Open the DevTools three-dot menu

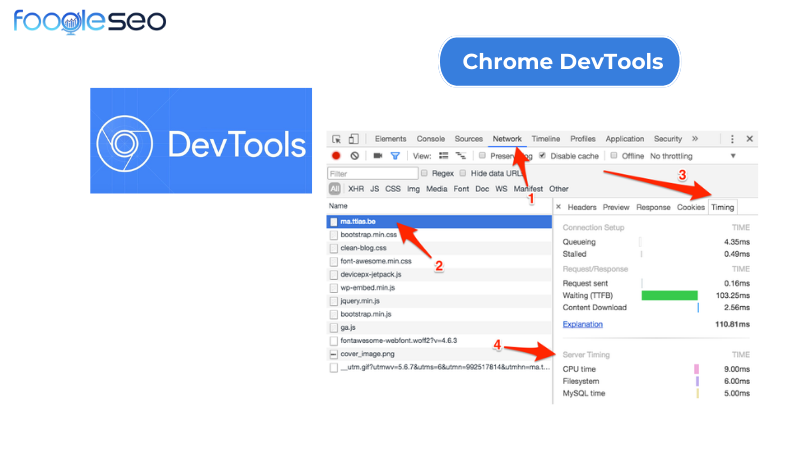coord(732,139)
